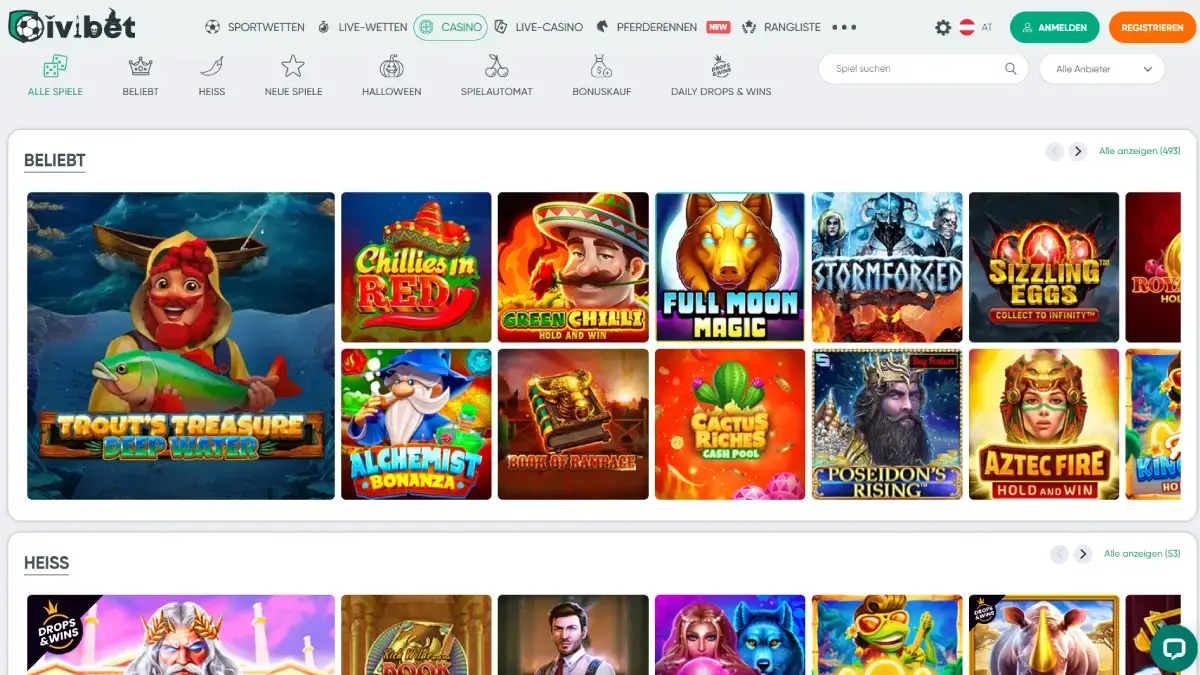The width and height of the screenshot is (1200, 675).
Task: Select the Bonuskauf money bag icon
Action: pyautogui.click(x=601, y=68)
